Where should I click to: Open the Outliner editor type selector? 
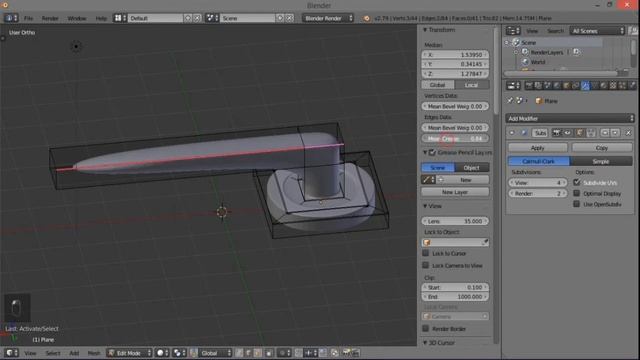coord(513,31)
